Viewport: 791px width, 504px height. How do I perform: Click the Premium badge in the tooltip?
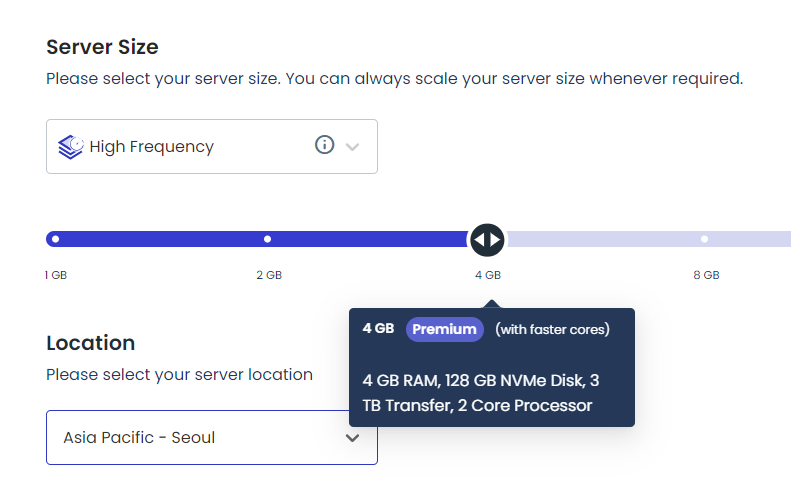444,329
